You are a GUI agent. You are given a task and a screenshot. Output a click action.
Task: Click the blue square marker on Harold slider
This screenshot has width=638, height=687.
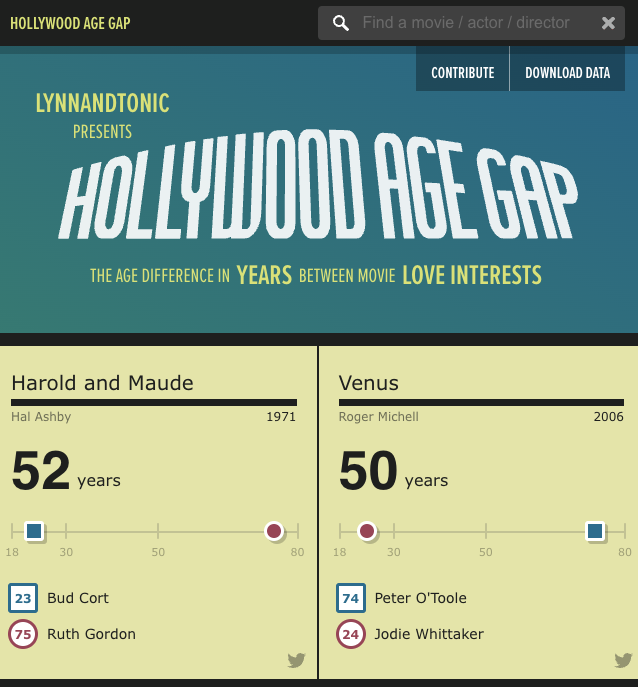click(34, 530)
